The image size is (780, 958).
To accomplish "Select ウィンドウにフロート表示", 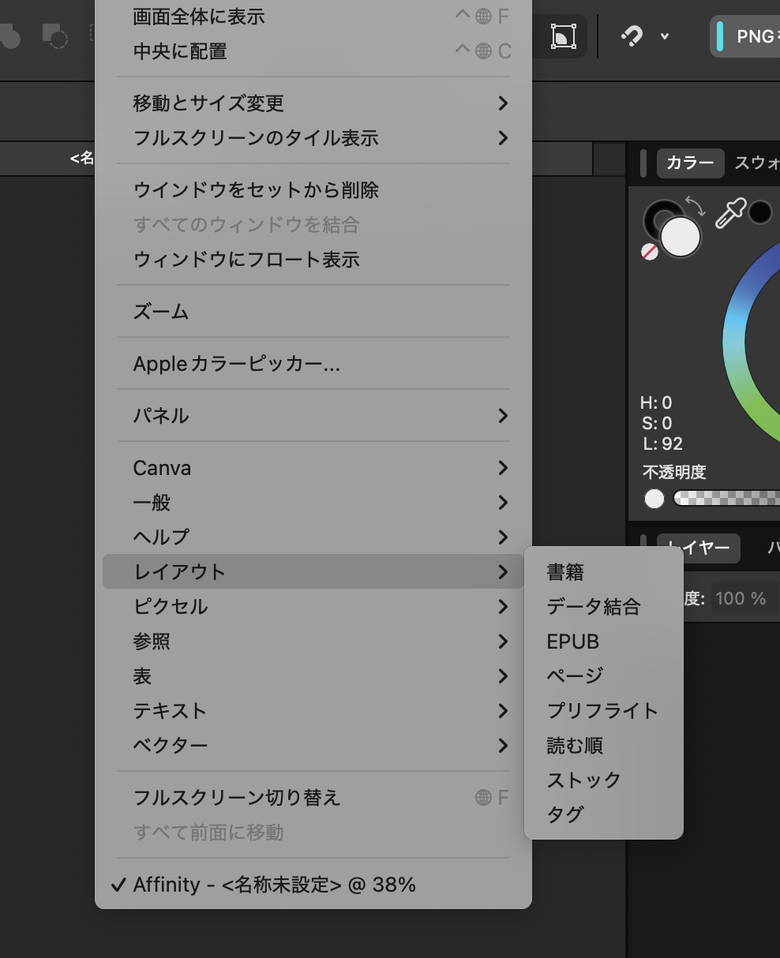I will coord(313,260).
